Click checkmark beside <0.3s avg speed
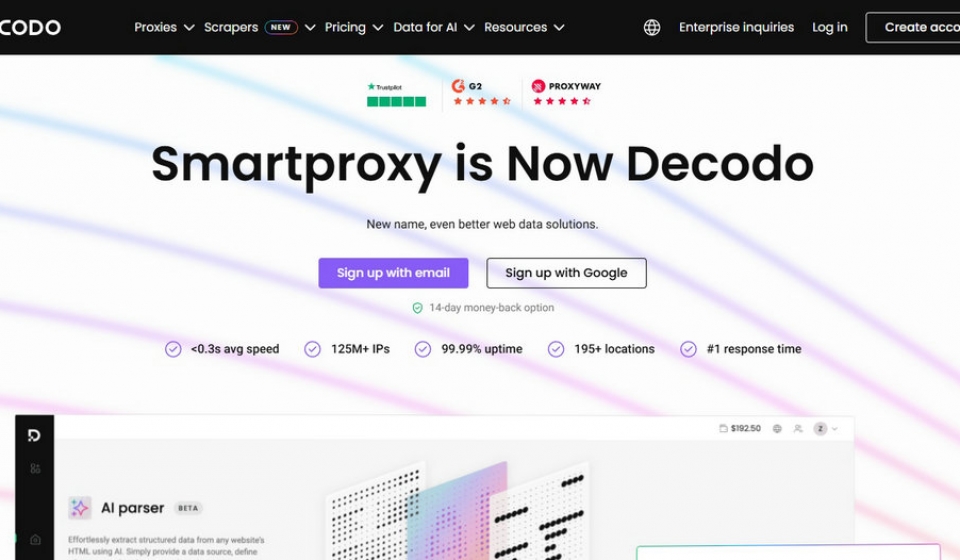This screenshot has width=960, height=560. pos(173,349)
